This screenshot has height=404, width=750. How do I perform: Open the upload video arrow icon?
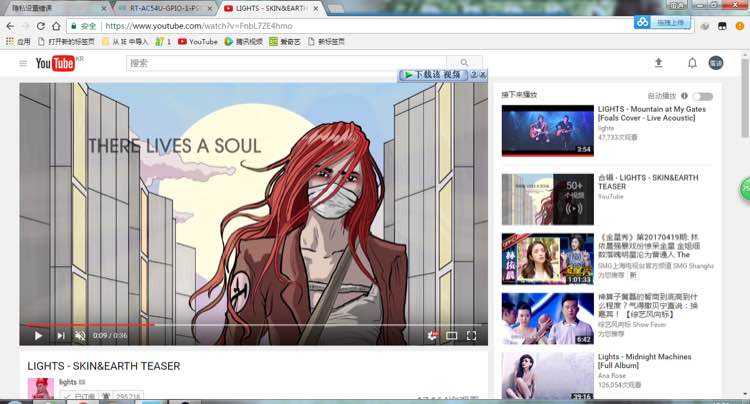coord(659,63)
